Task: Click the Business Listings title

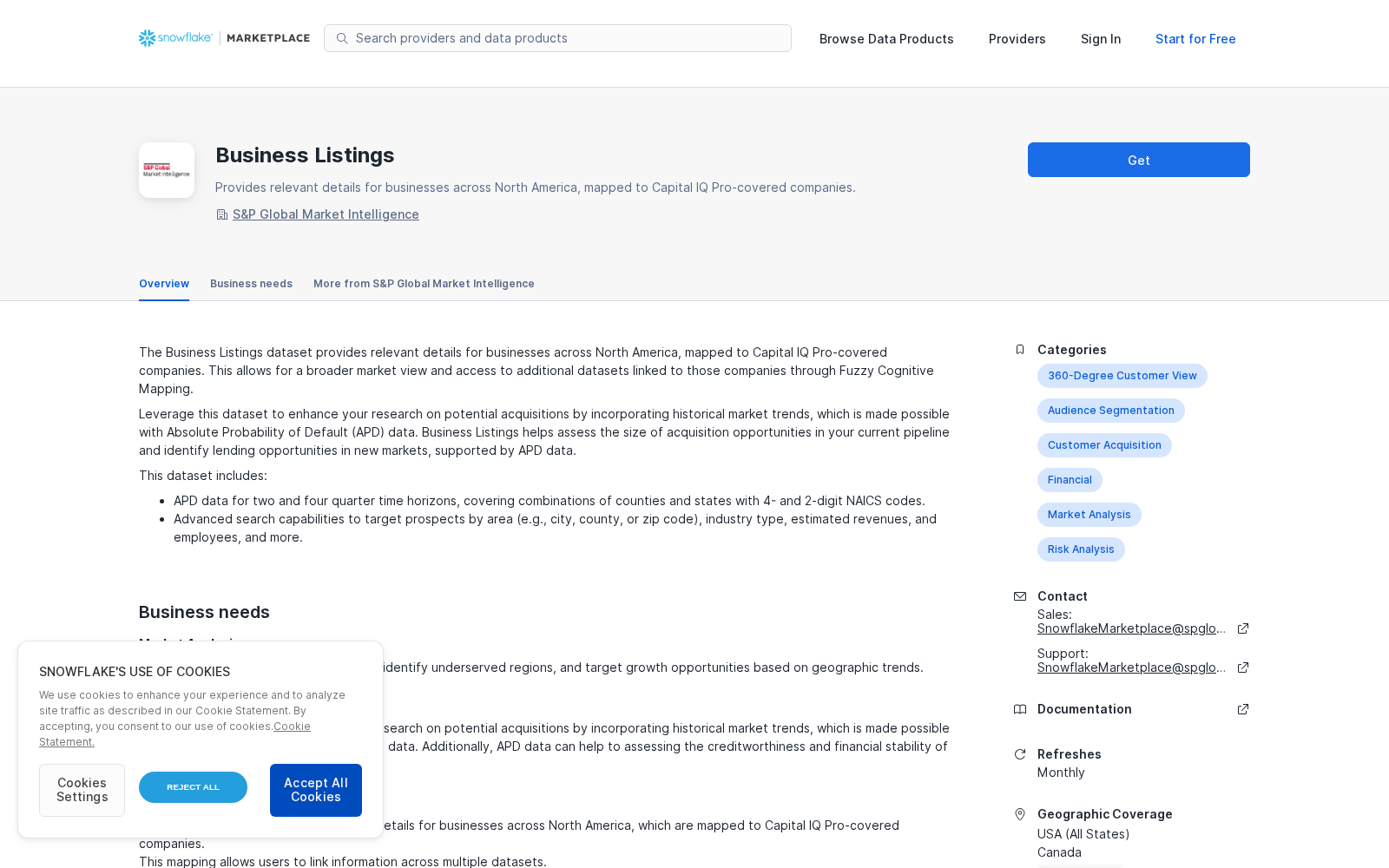Action: pyautogui.click(x=305, y=155)
